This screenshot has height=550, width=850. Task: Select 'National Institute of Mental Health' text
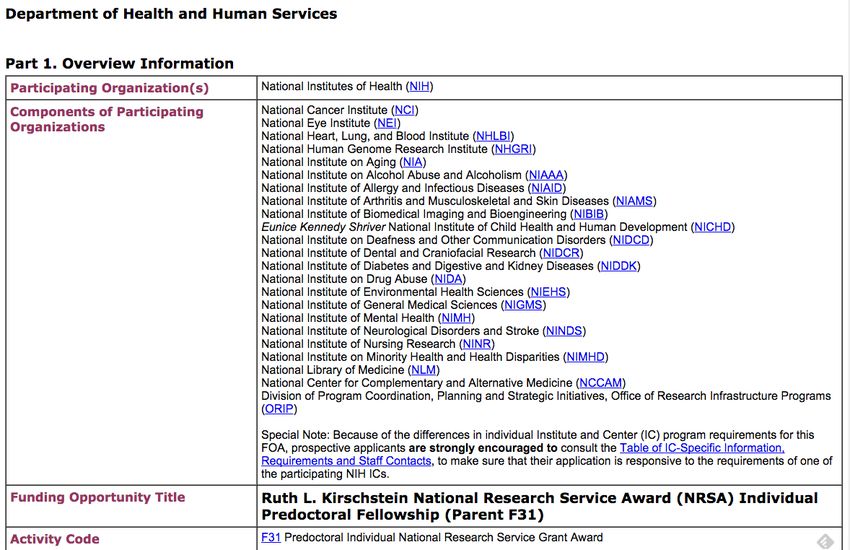click(347, 318)
